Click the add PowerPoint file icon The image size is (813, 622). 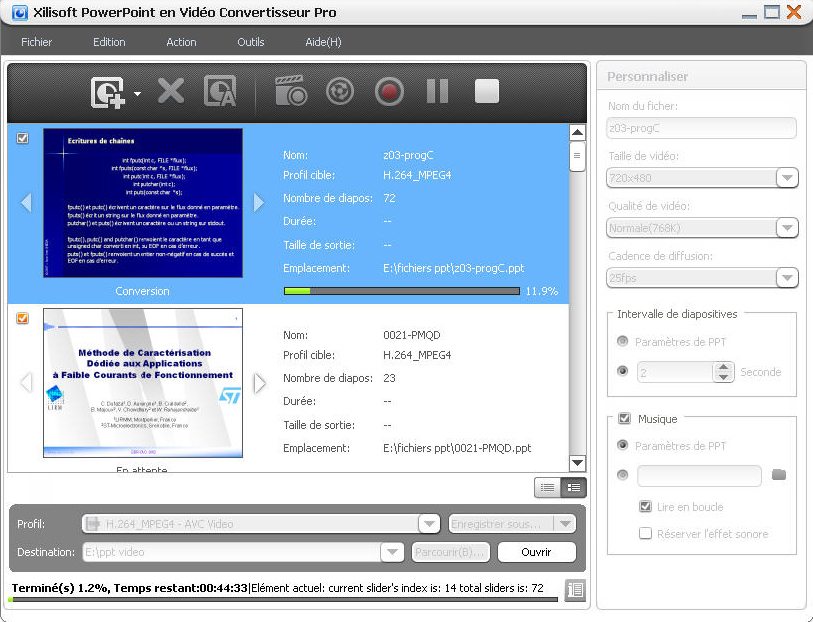[108, 92]
